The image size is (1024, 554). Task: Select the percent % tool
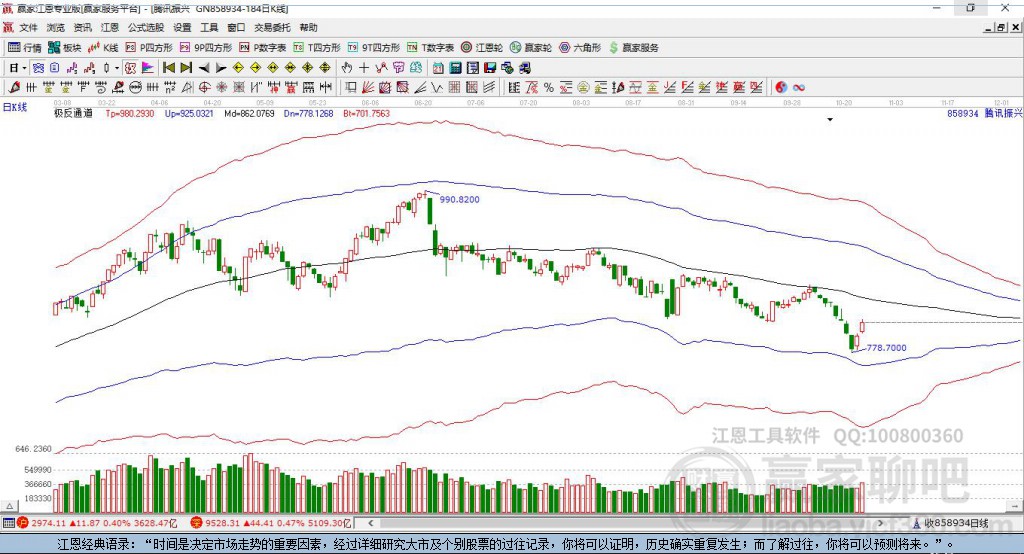tap(549, 88)
